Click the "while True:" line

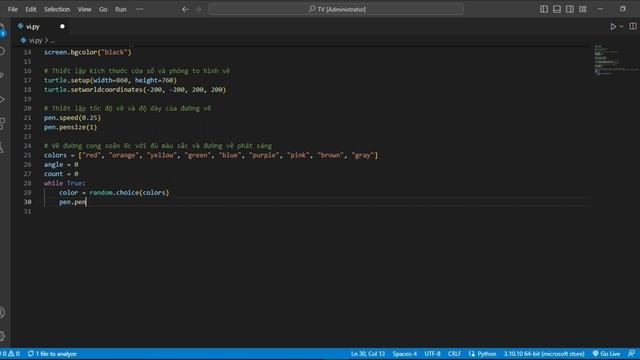point(65,183)
